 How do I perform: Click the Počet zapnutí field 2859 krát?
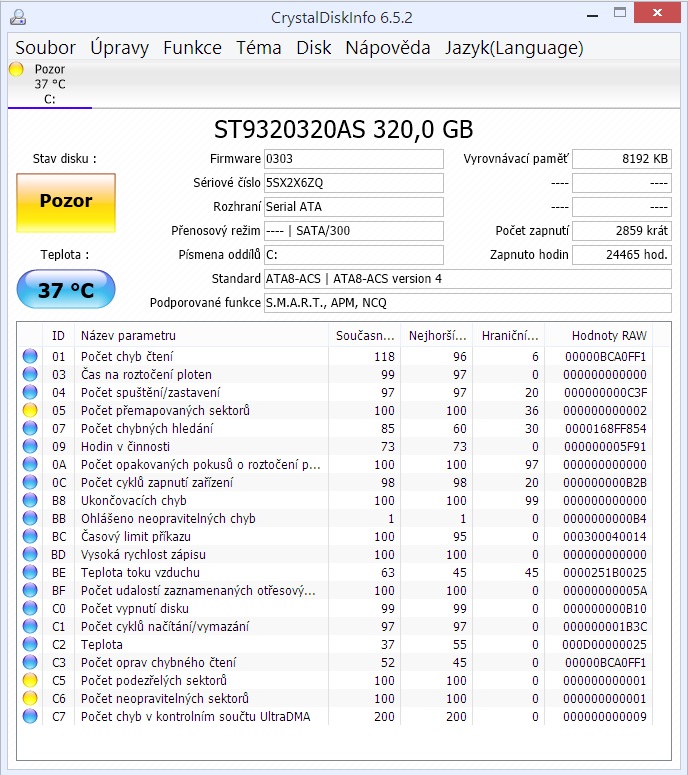click(622, 231)
